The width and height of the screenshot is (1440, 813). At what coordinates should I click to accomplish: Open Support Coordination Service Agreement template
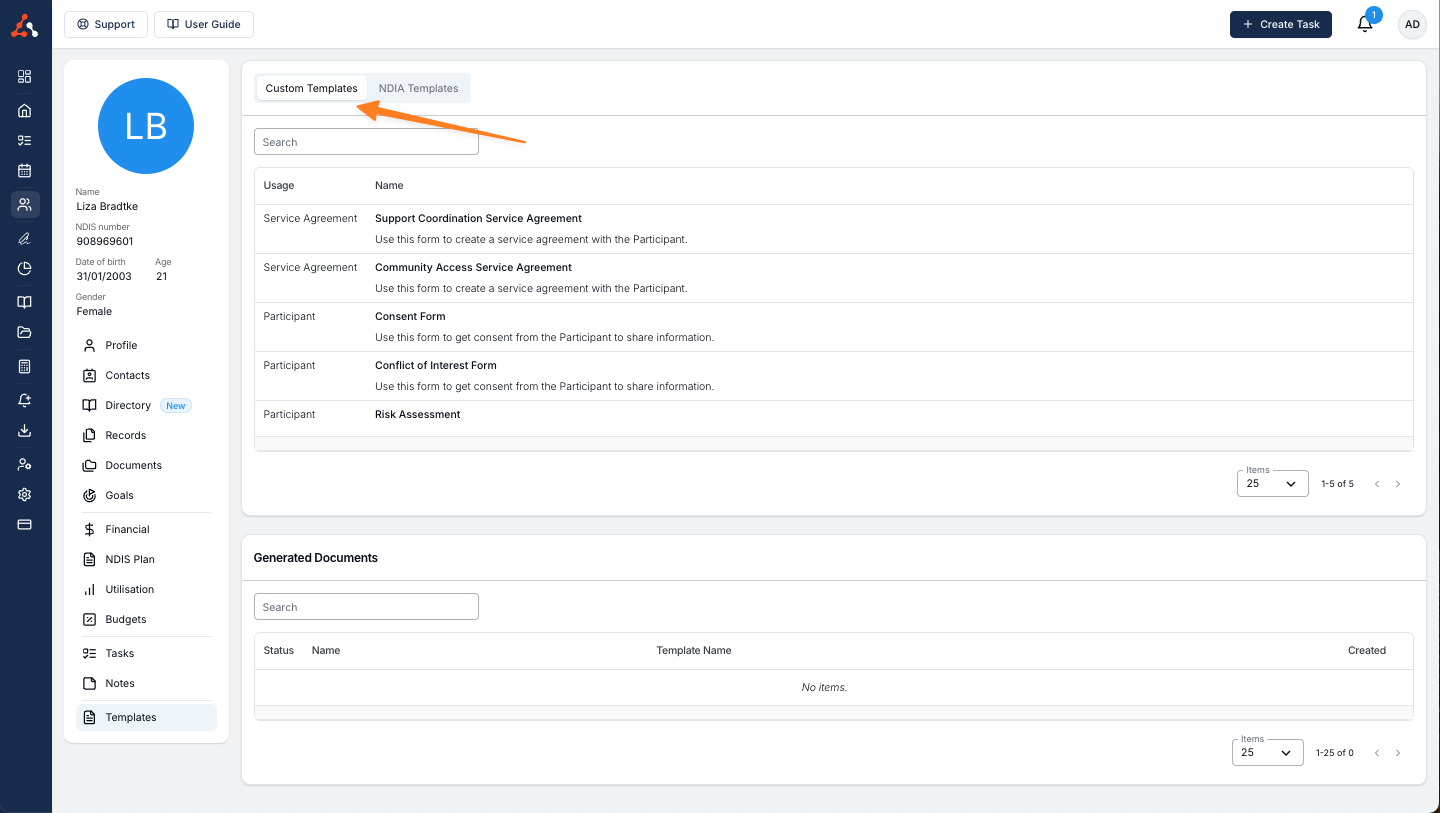(478, 218)
